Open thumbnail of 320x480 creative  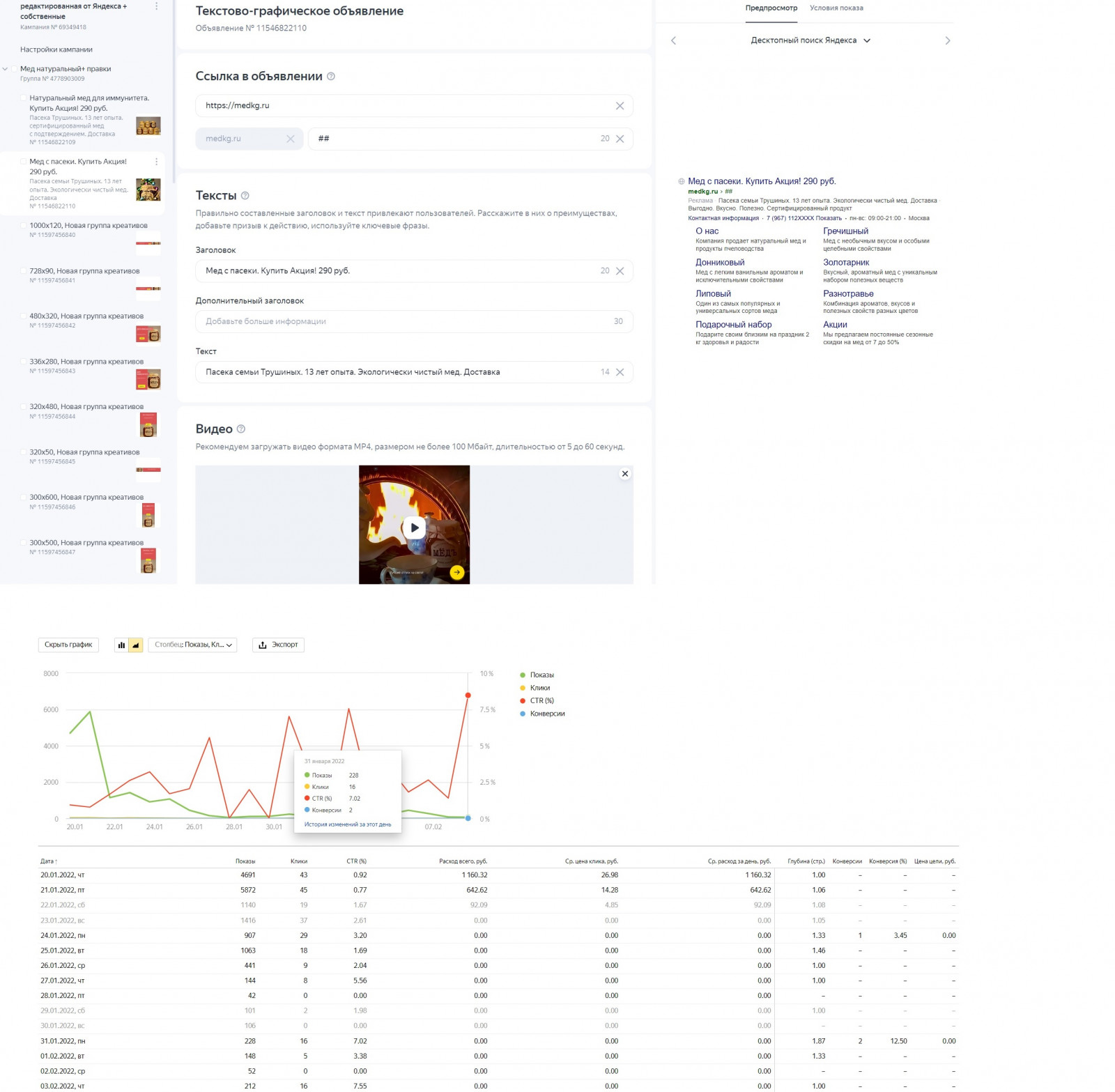coord(148,425)
